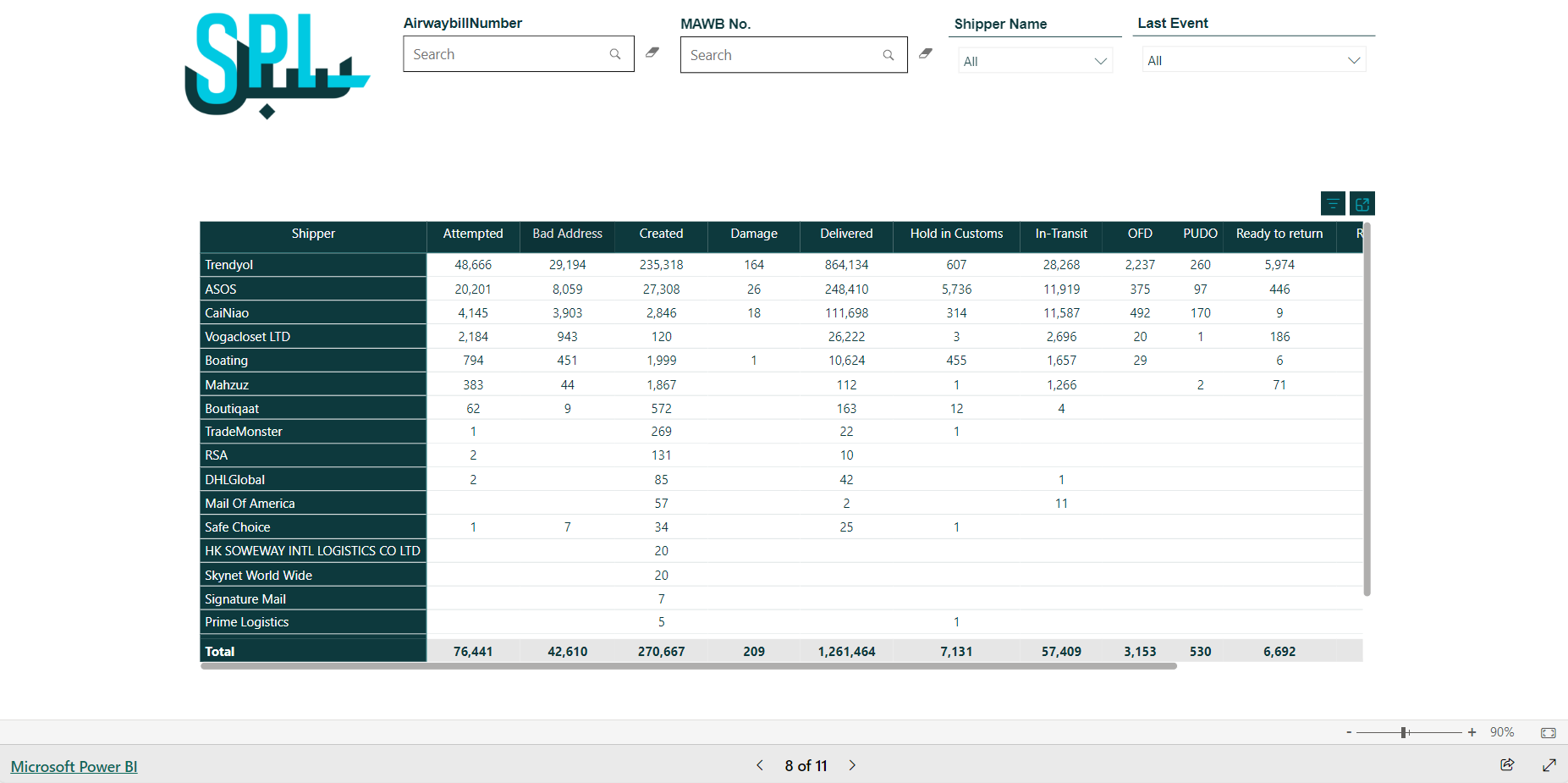Go to the next report page
1568x783 pixels.
852,765
